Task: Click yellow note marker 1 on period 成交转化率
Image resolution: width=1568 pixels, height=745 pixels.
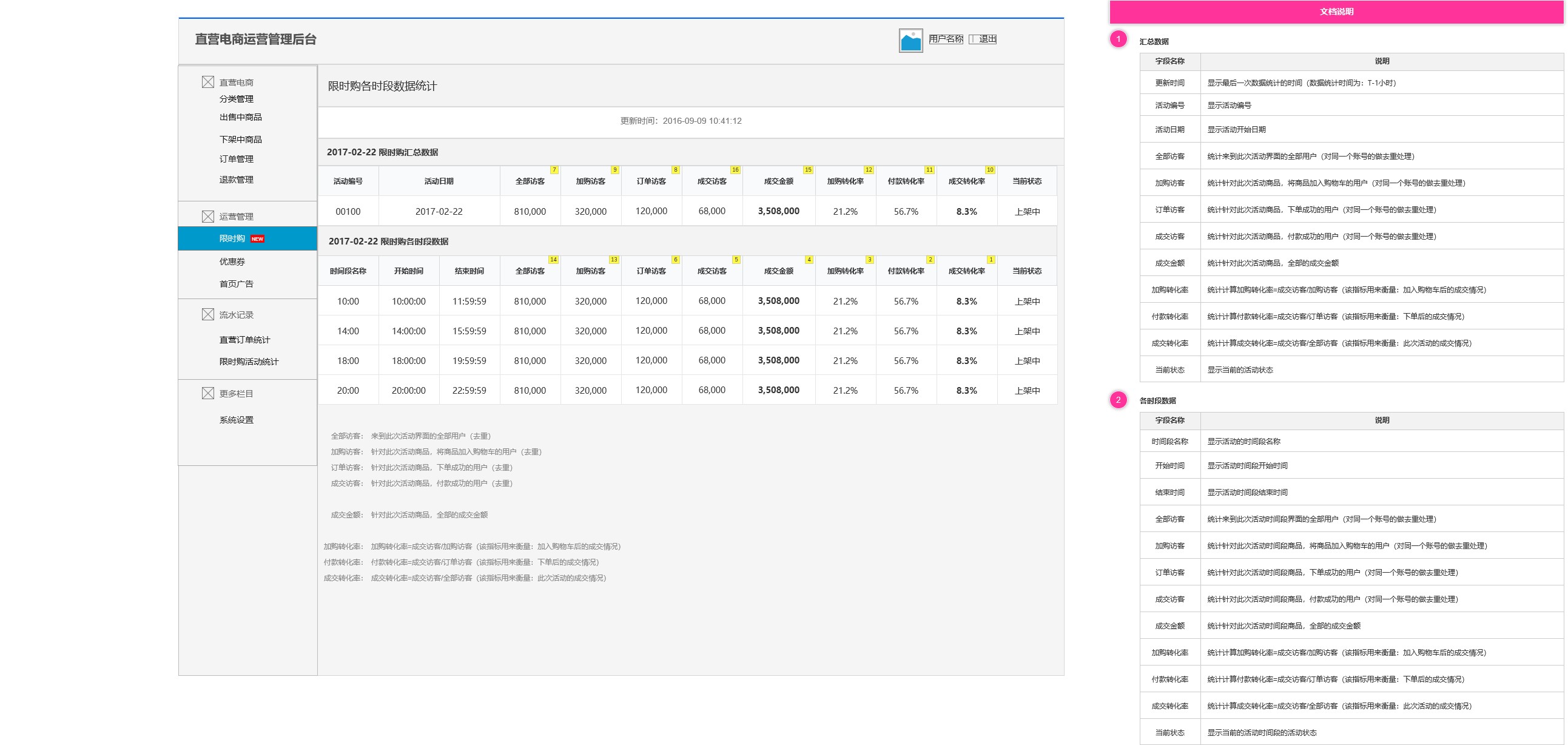Action: tap(991, 260)
